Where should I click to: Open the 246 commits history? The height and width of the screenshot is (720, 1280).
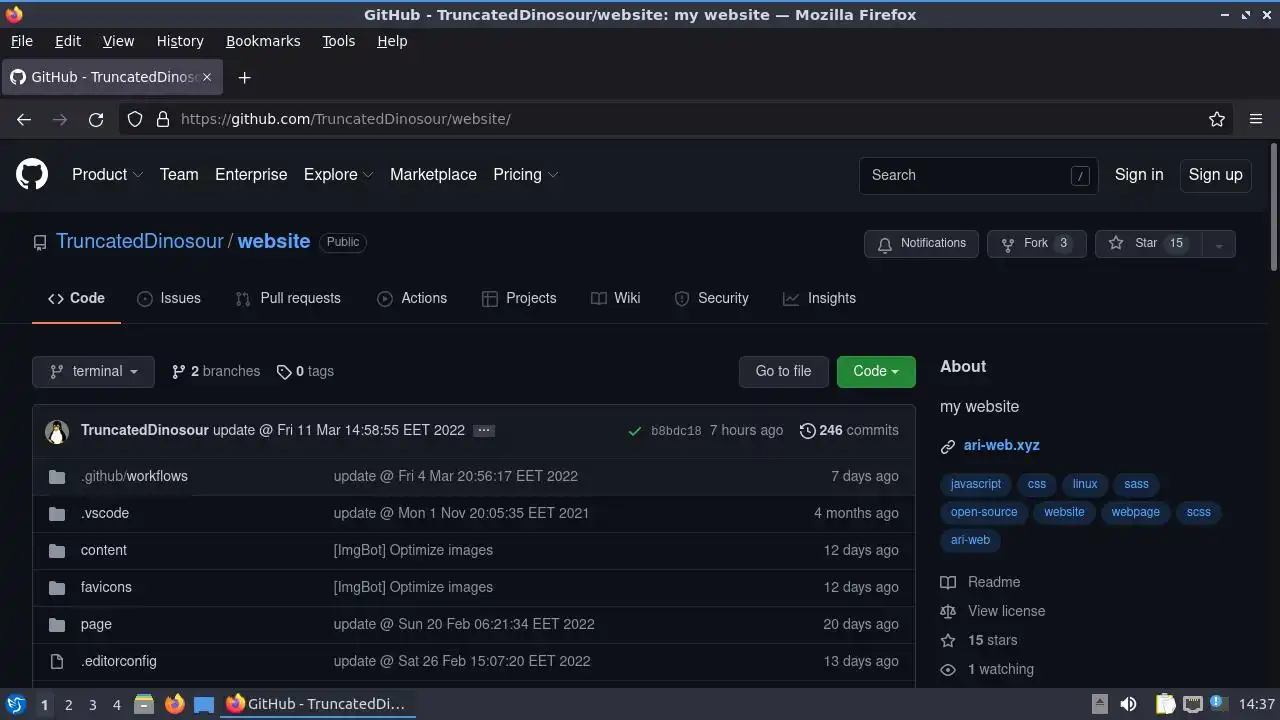849,430
